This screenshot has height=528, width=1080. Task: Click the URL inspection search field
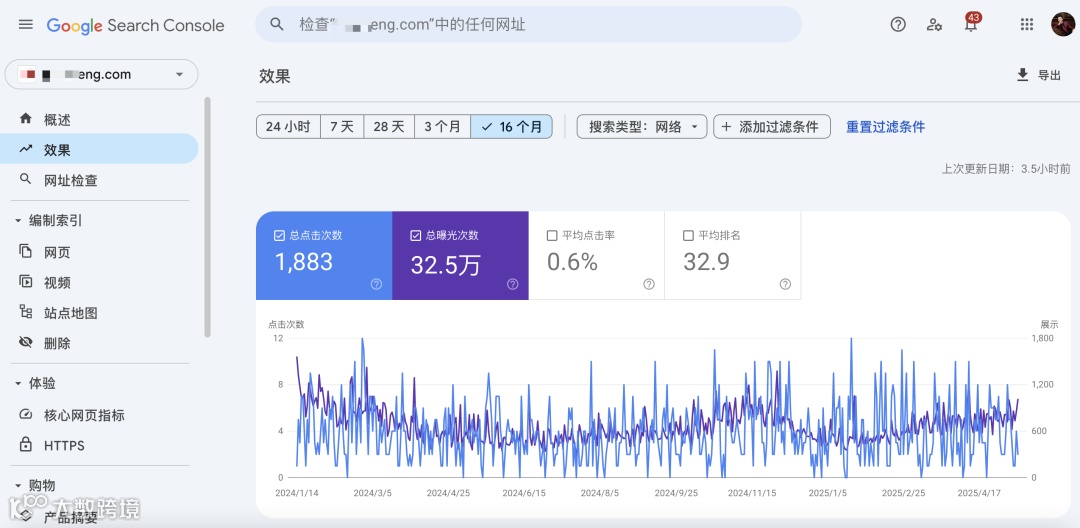click(528, 25)
